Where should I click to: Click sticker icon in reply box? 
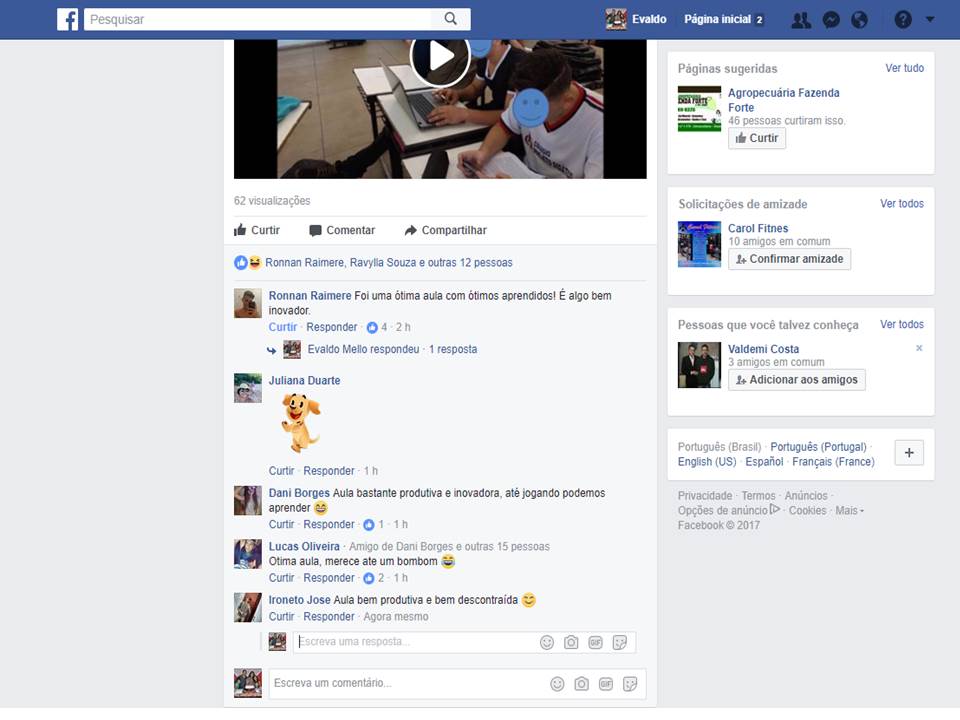[x=619, y=642]
